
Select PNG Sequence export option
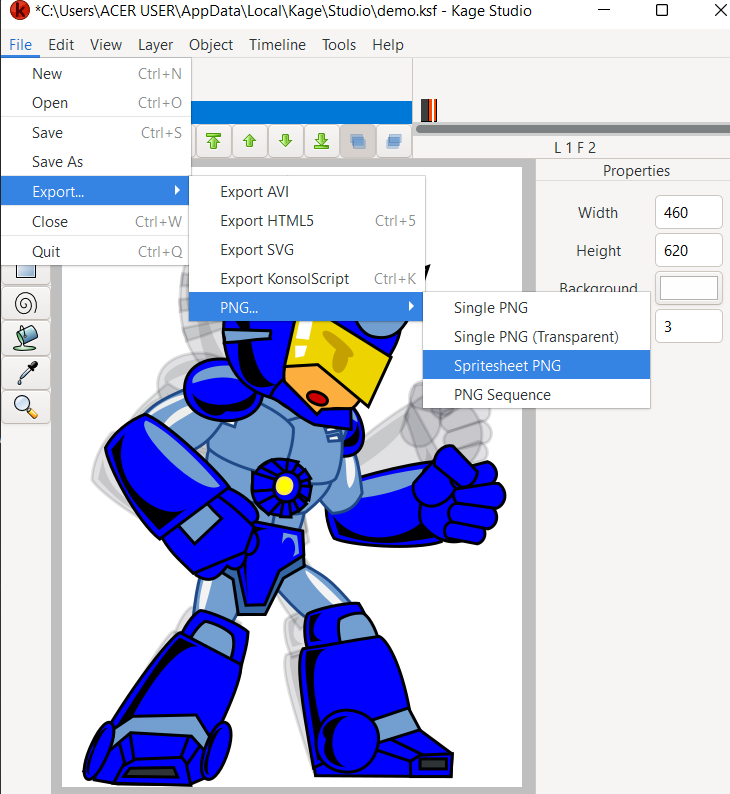pyautogui.click(x=537, y=394)
